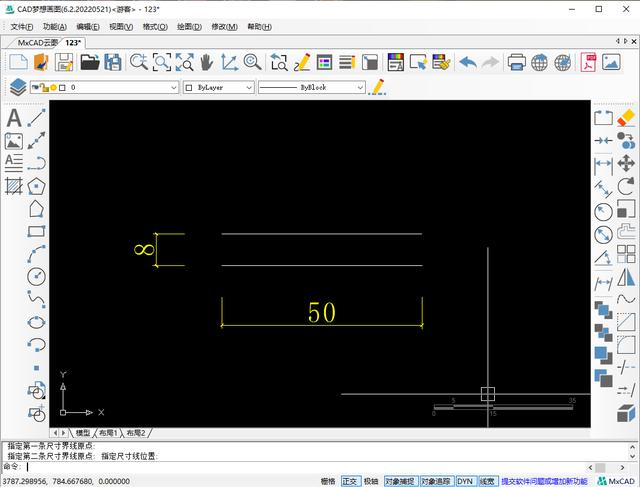Image resolution: width=640 pixels, height=487 pixels.
Task: Expand the layer 0 dropdown
Action: coord(172,88)
